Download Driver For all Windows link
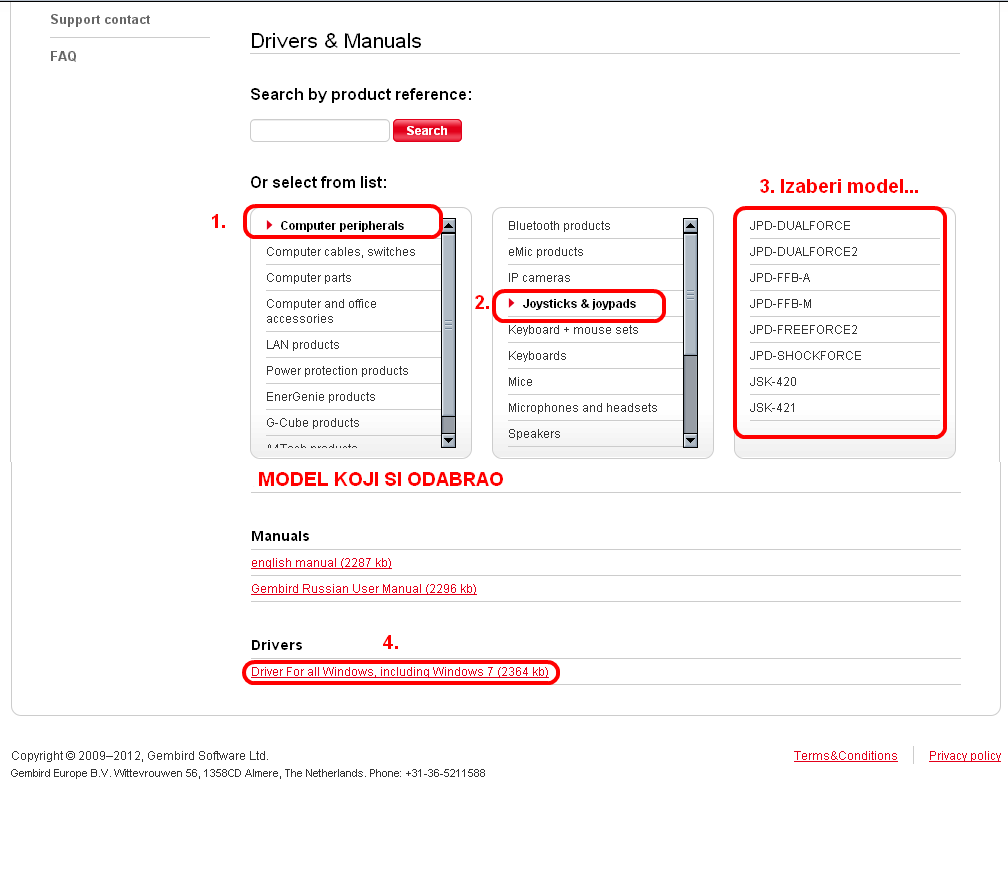Image resolution: width=1008 pixels, height=889 pixels. pos(400,672)
